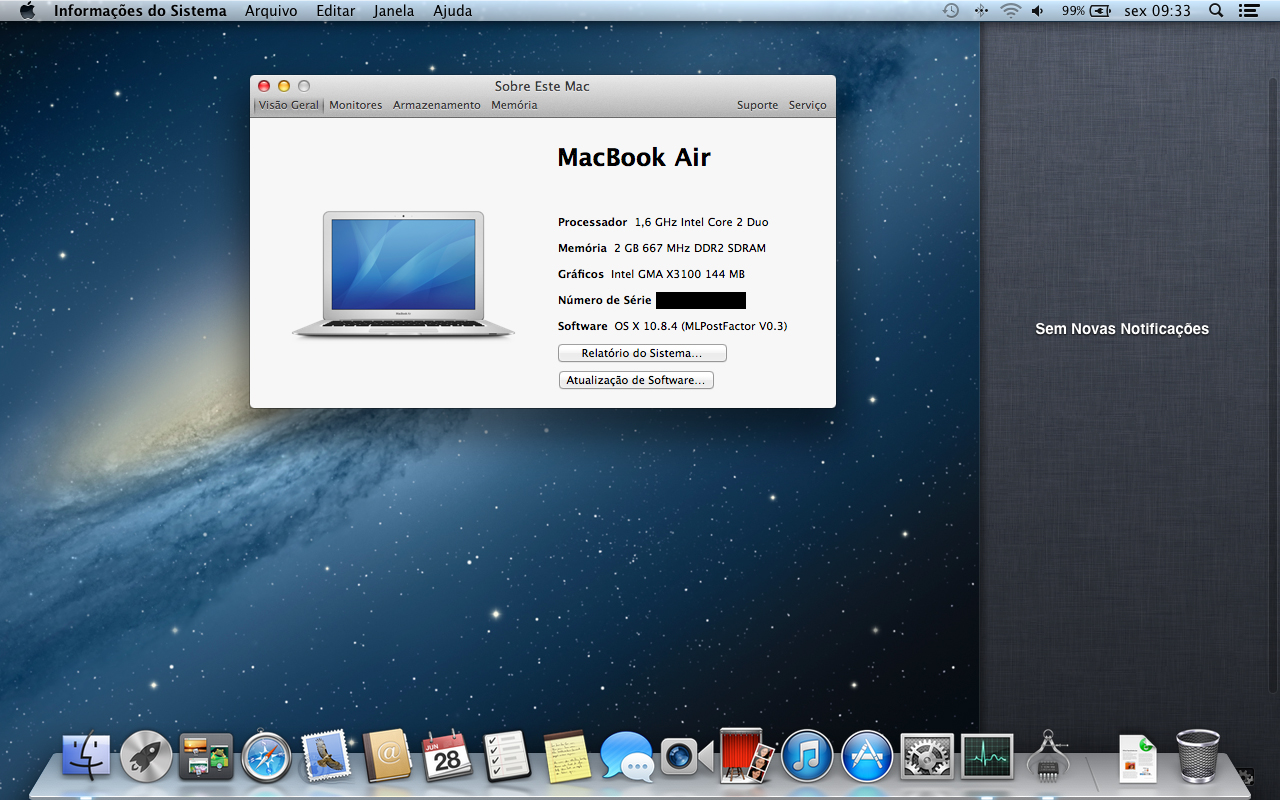Open Photo Booth icon in Dock
The height and width of the screenshot is (800, 1280).
[x=747, y=756]
